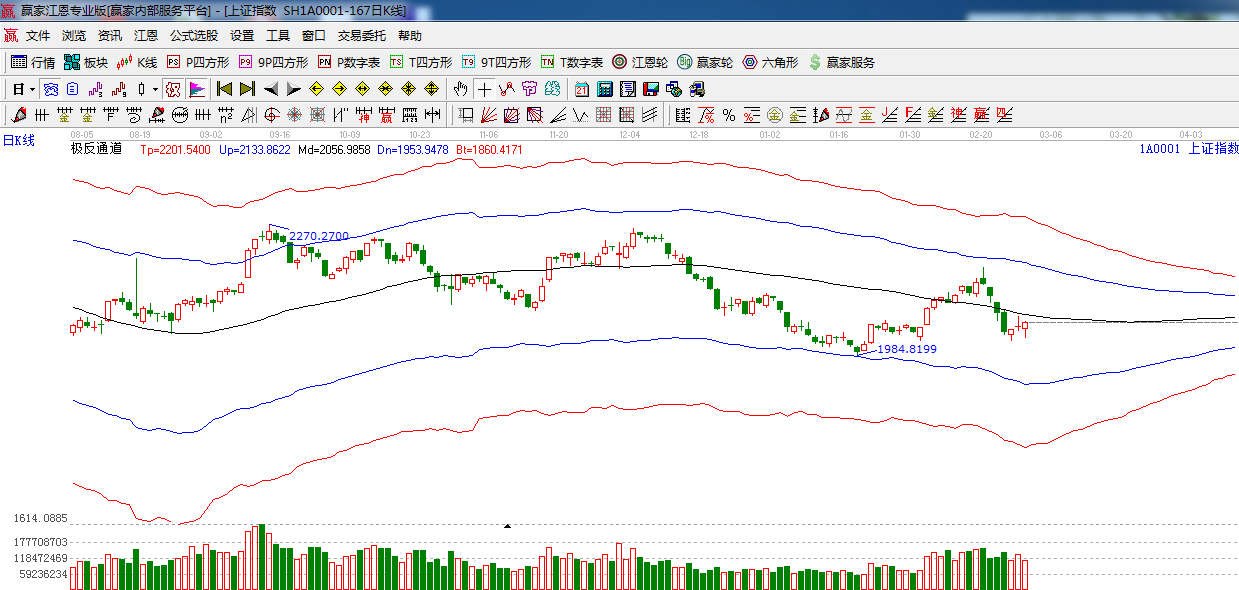The image size is (1239, 590).
Task: Click the small triangle marker above volume
Action: click(507, 525)
